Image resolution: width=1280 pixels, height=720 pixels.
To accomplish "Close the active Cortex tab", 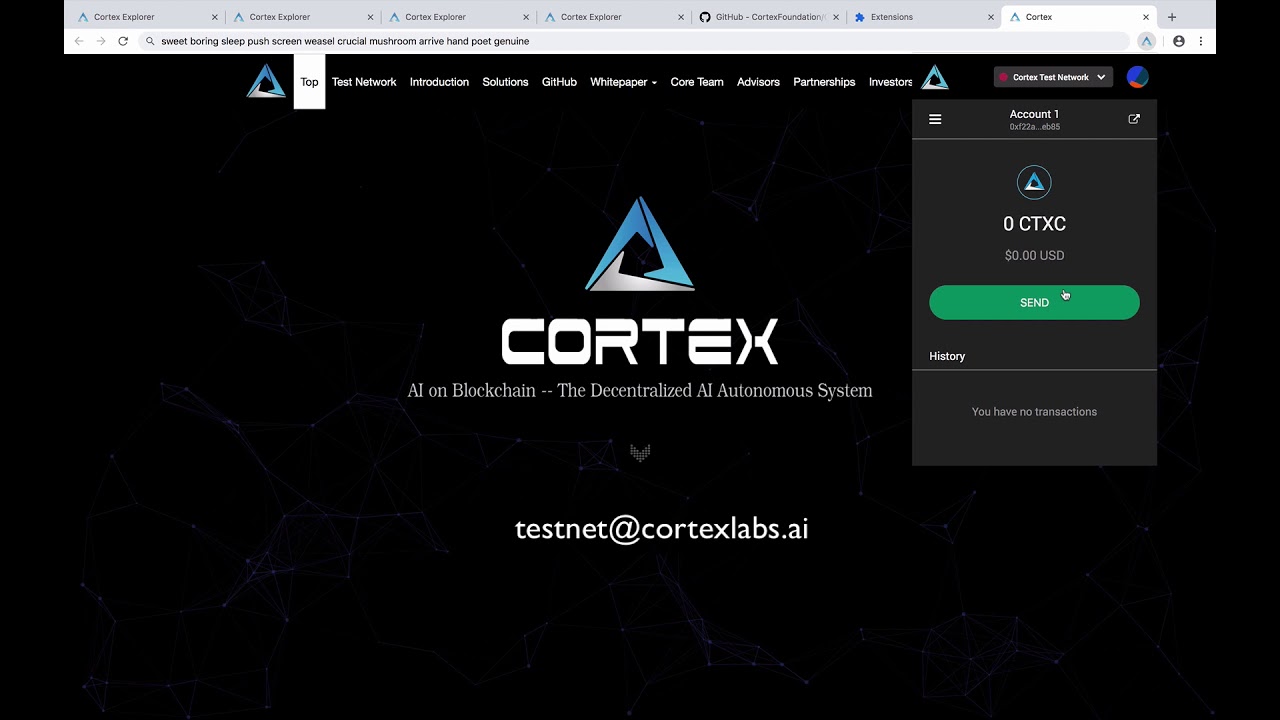I will [x=1146, y=17].
